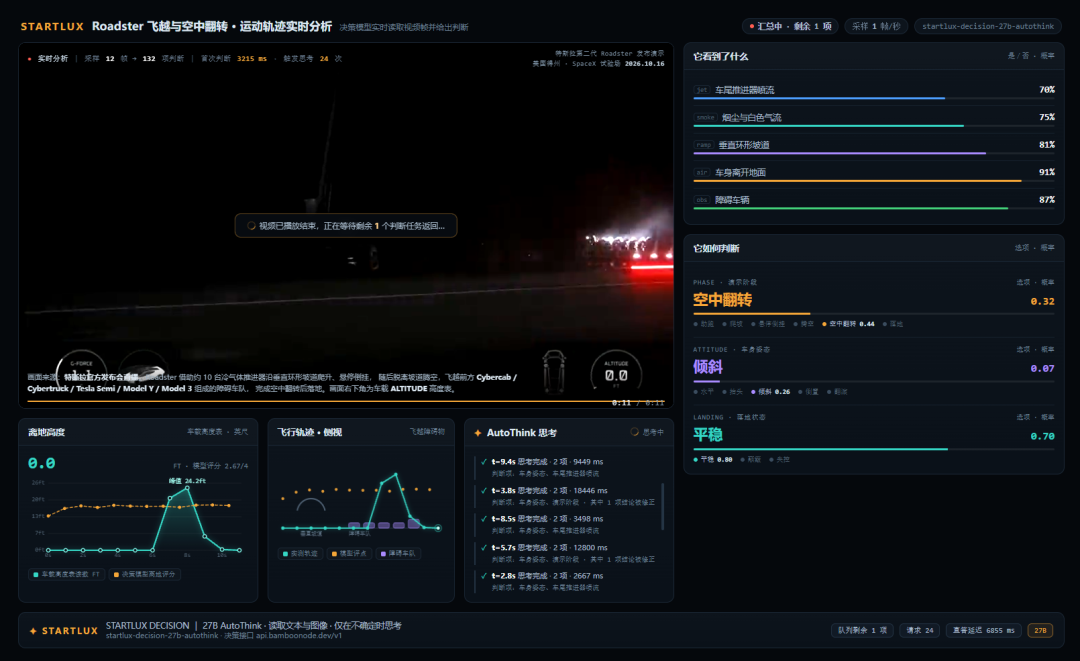Click the checkmark of the t=2.8s entry
The height and width of the screenshot is (661, 1080).
484,576
